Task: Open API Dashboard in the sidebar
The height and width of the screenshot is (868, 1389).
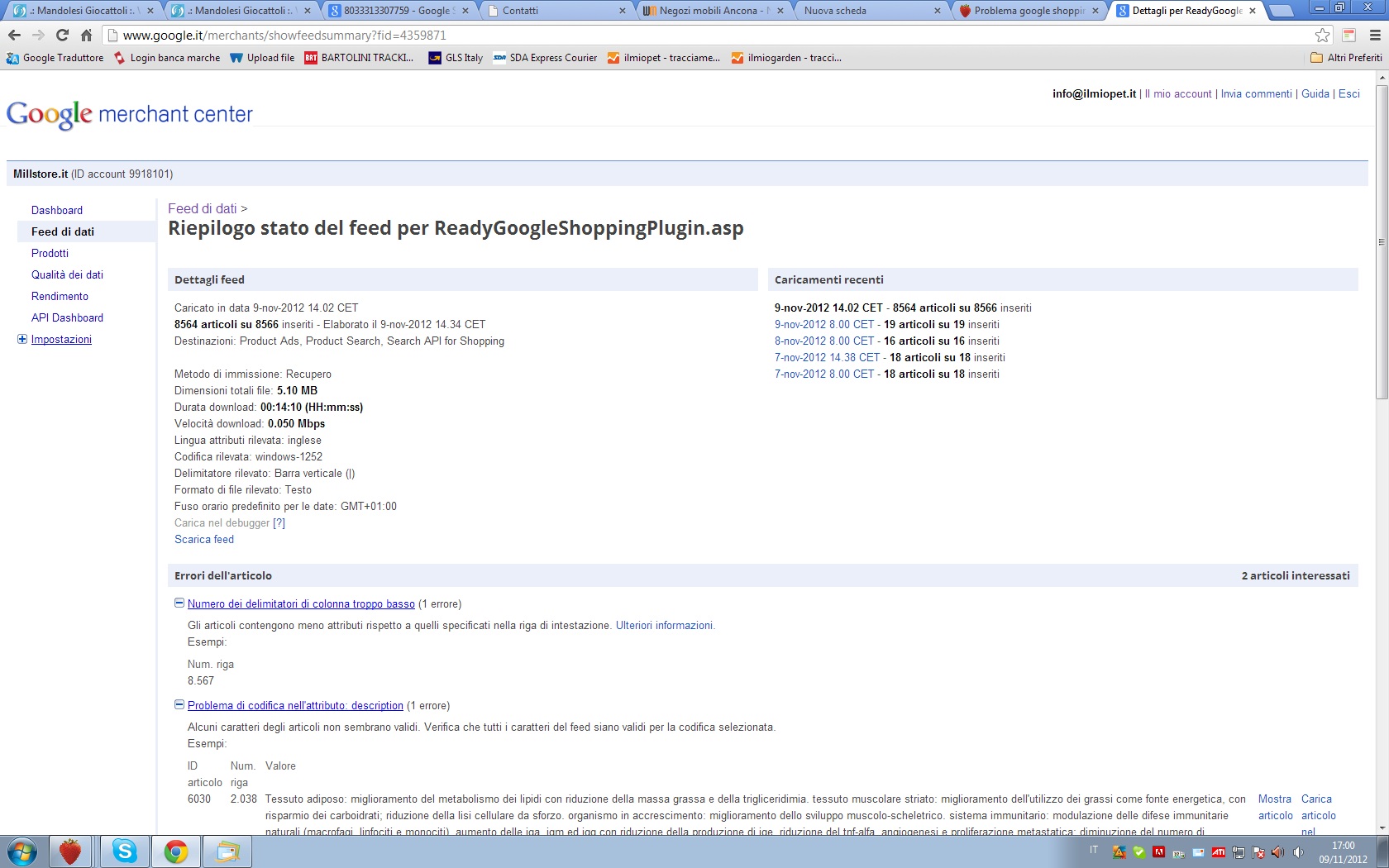Action: click(67, 317)
